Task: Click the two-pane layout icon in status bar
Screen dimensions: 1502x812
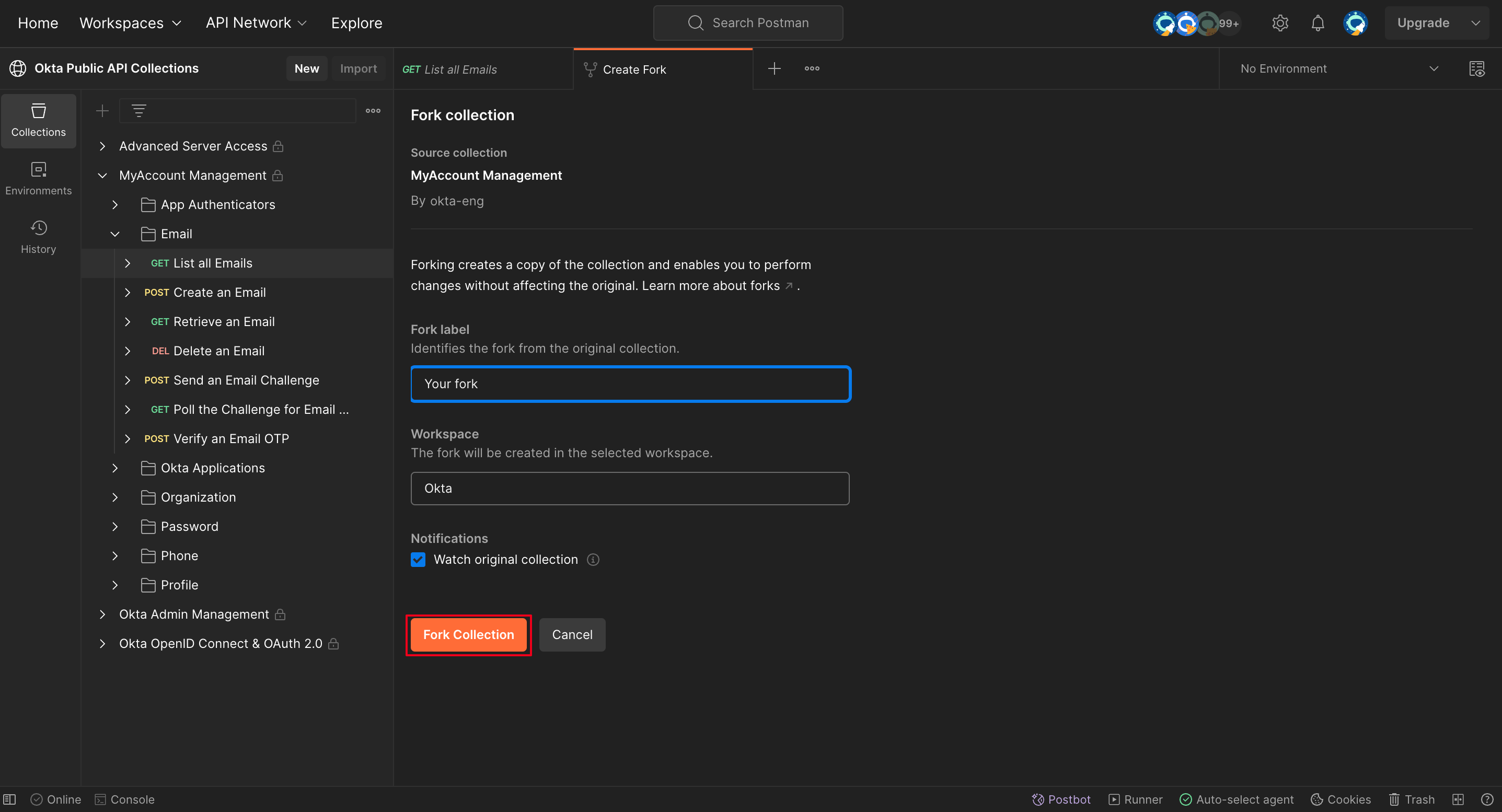Action: (x=1458, y=799)
